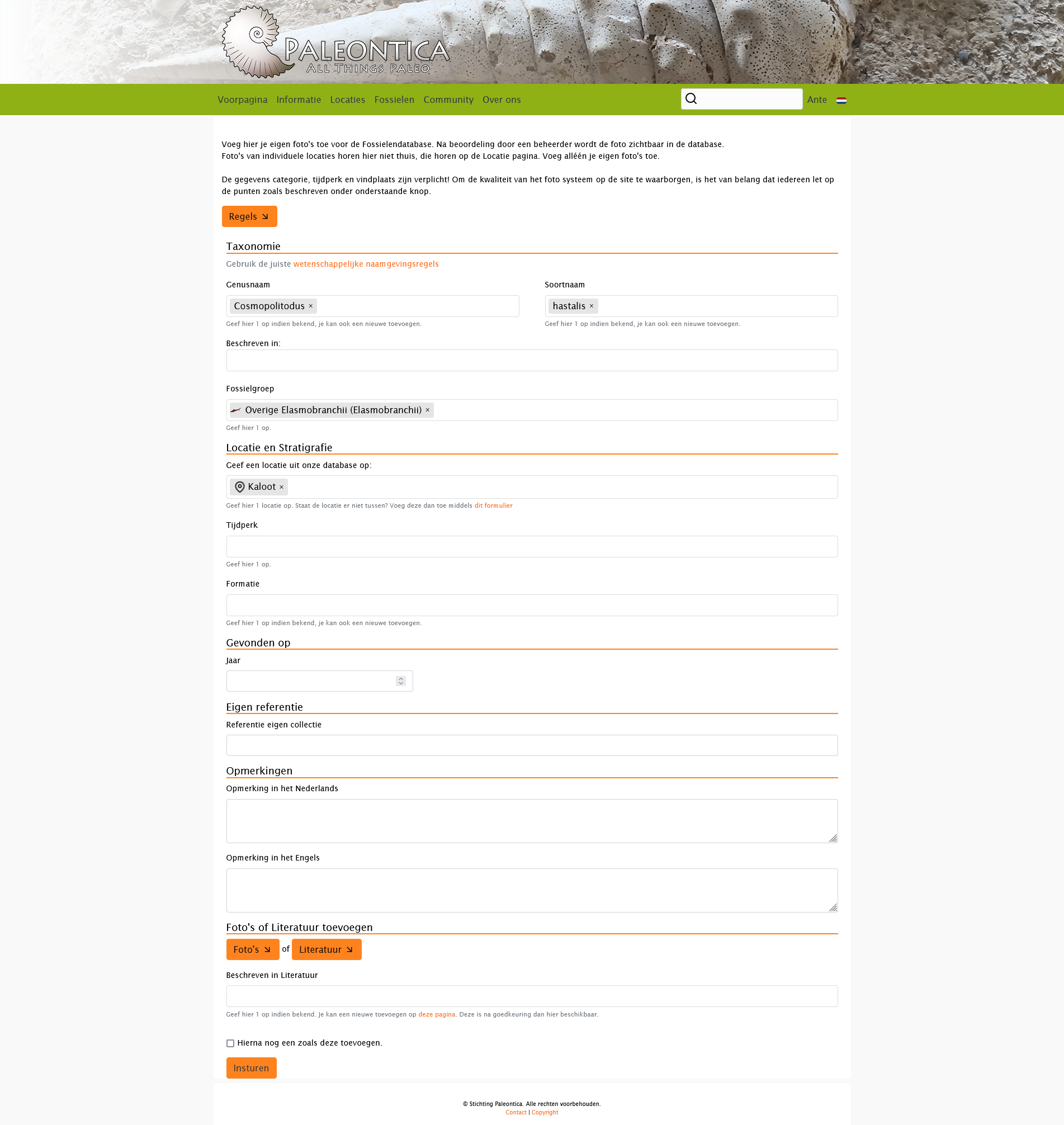The image size is (1064, 1125).
Task: Expand the Literatuur section
Action: (326, 949)
